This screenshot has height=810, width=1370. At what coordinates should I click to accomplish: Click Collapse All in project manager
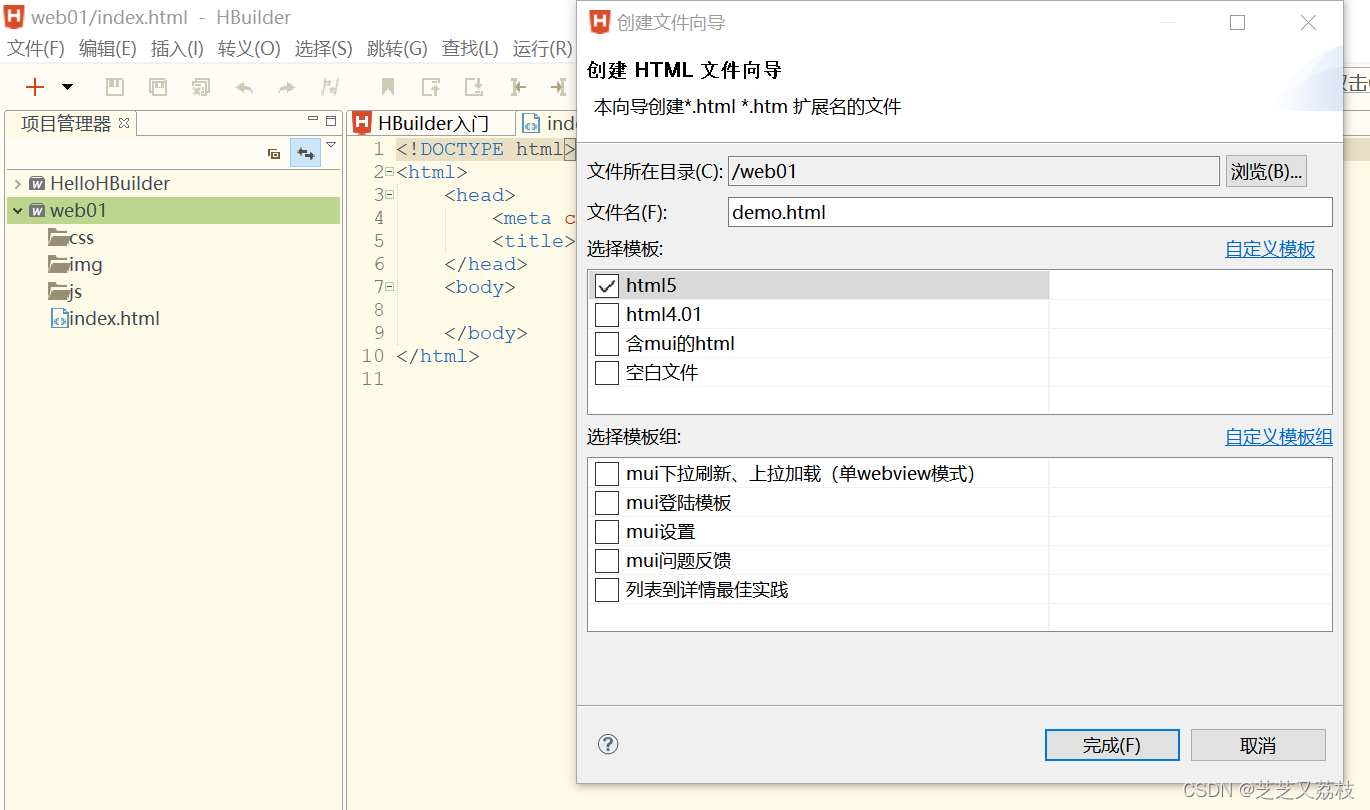pyautogui.click(x=274, y=153)
